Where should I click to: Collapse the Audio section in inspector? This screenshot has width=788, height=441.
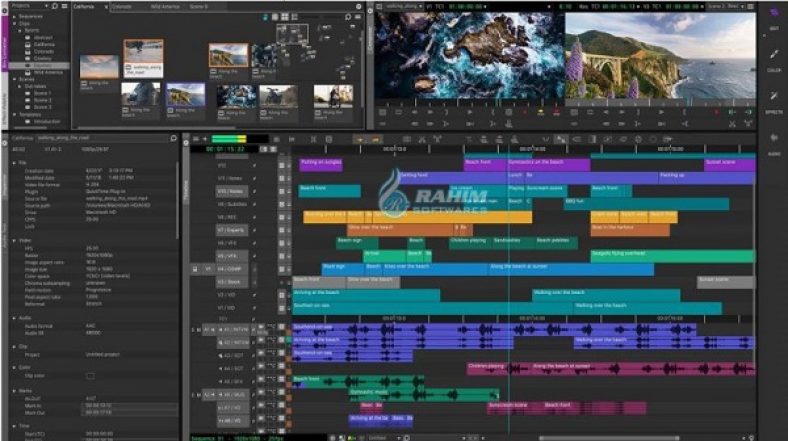pos(15,318)
